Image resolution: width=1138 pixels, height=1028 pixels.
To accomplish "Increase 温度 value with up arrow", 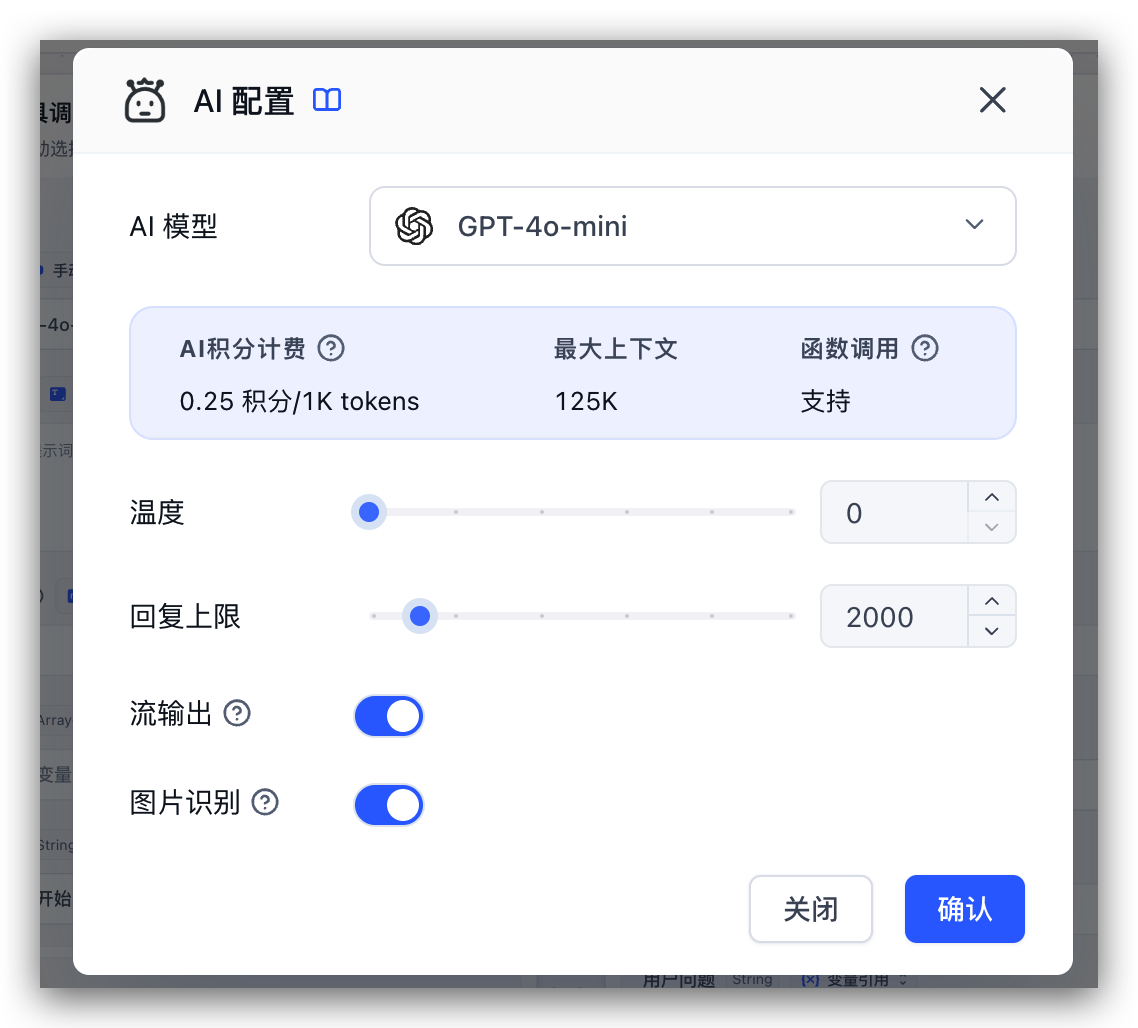I will pyautogui.click(x=992, y=498).
